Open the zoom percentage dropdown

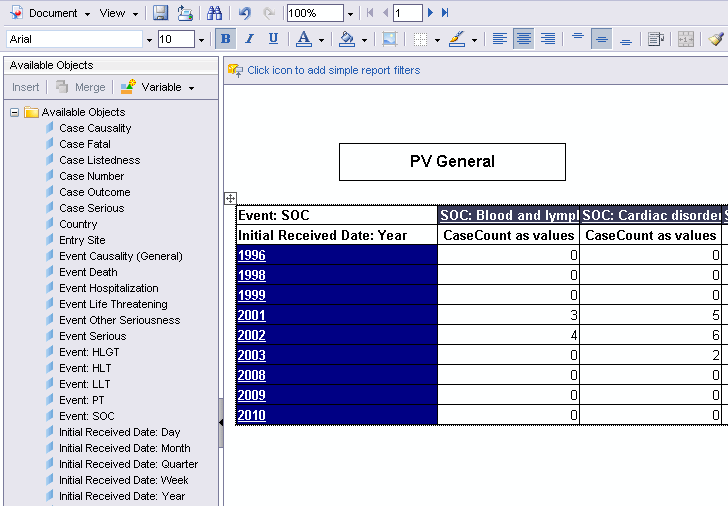point(350,14)
